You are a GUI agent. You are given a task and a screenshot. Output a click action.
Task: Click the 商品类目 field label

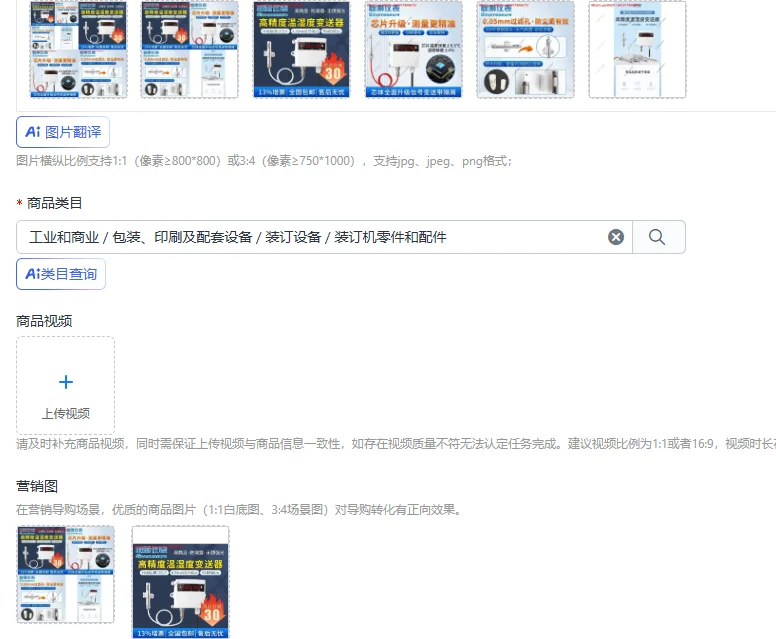coord(54,203)
